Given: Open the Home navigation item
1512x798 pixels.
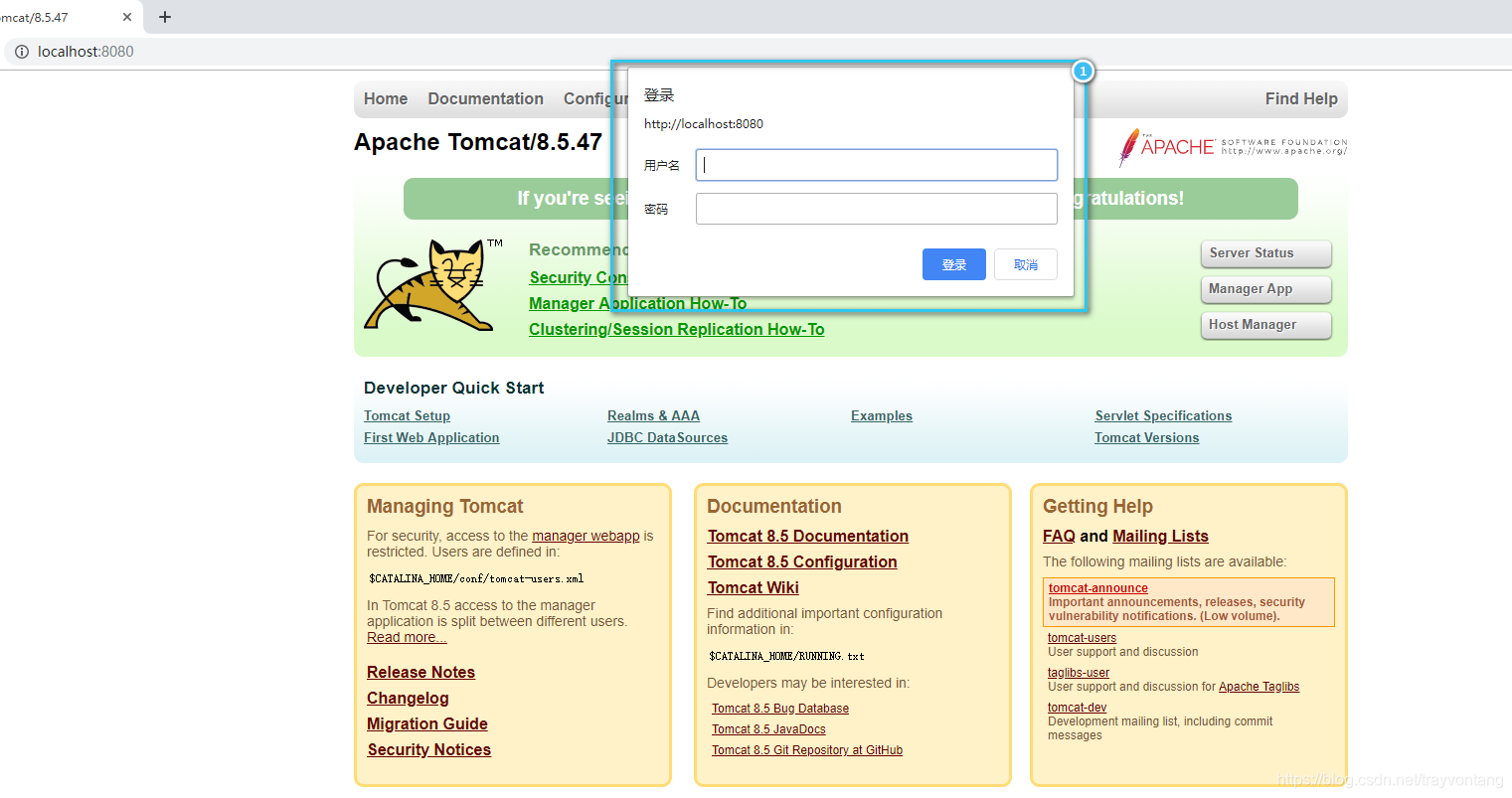Looking at the screenshot, I should coord(385,98).
